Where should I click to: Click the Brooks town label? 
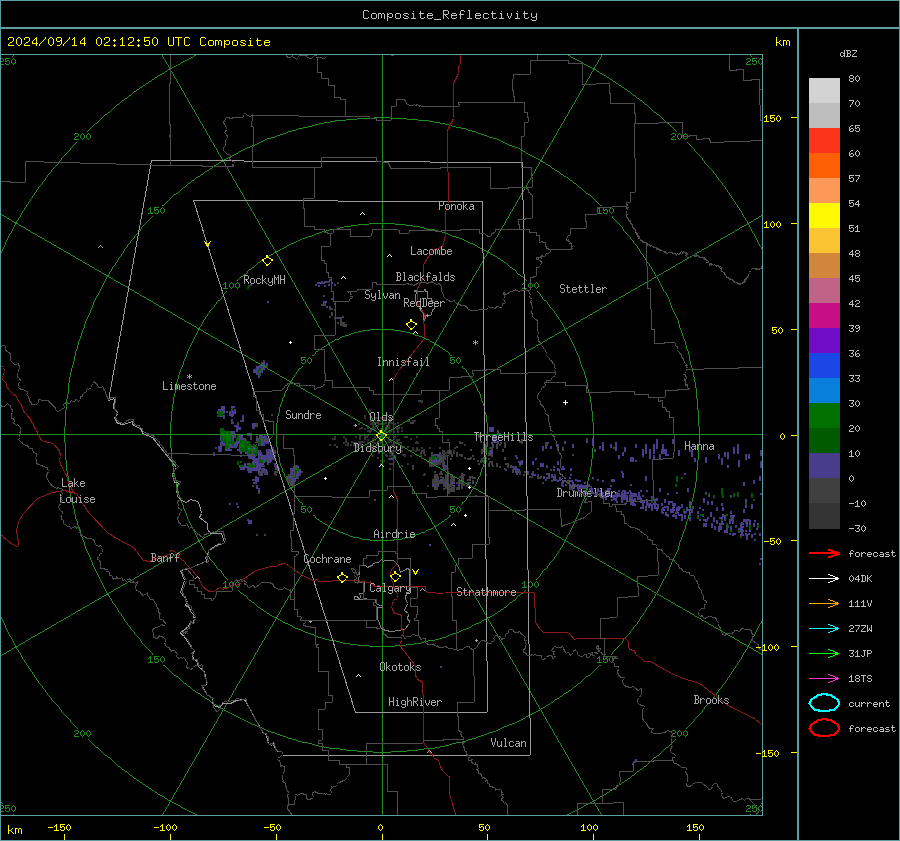coord(711,700)
